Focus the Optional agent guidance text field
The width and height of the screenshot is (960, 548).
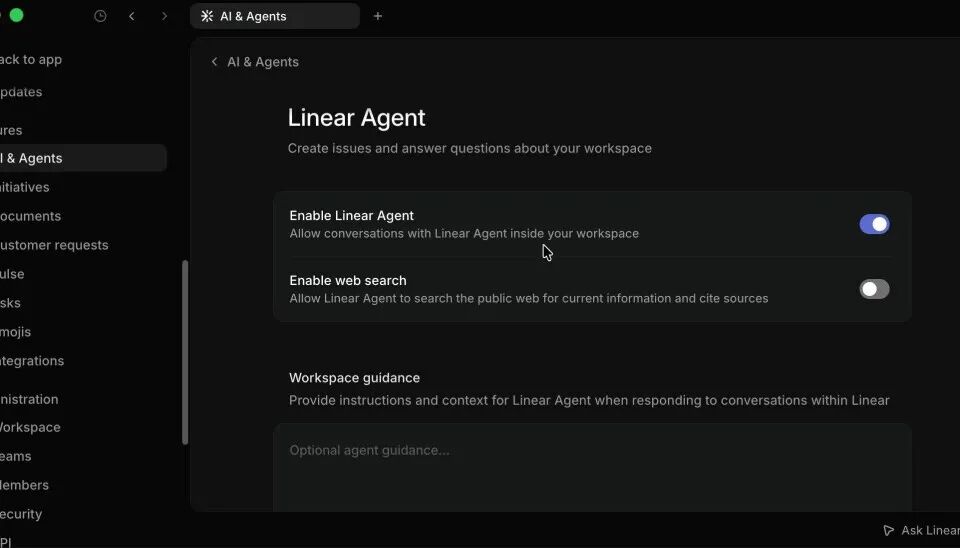tap(592, 467)
